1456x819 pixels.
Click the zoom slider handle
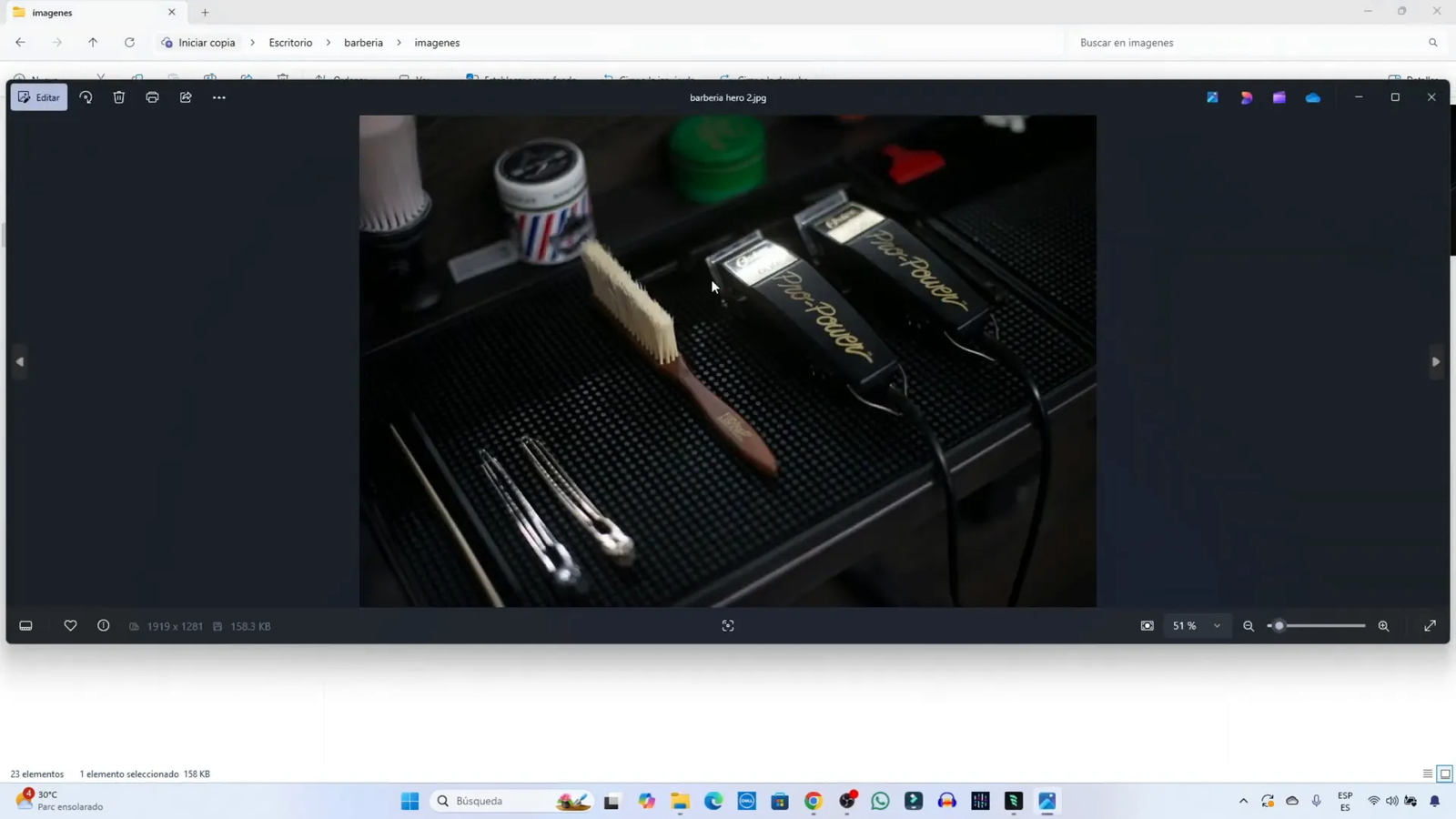1279,626
